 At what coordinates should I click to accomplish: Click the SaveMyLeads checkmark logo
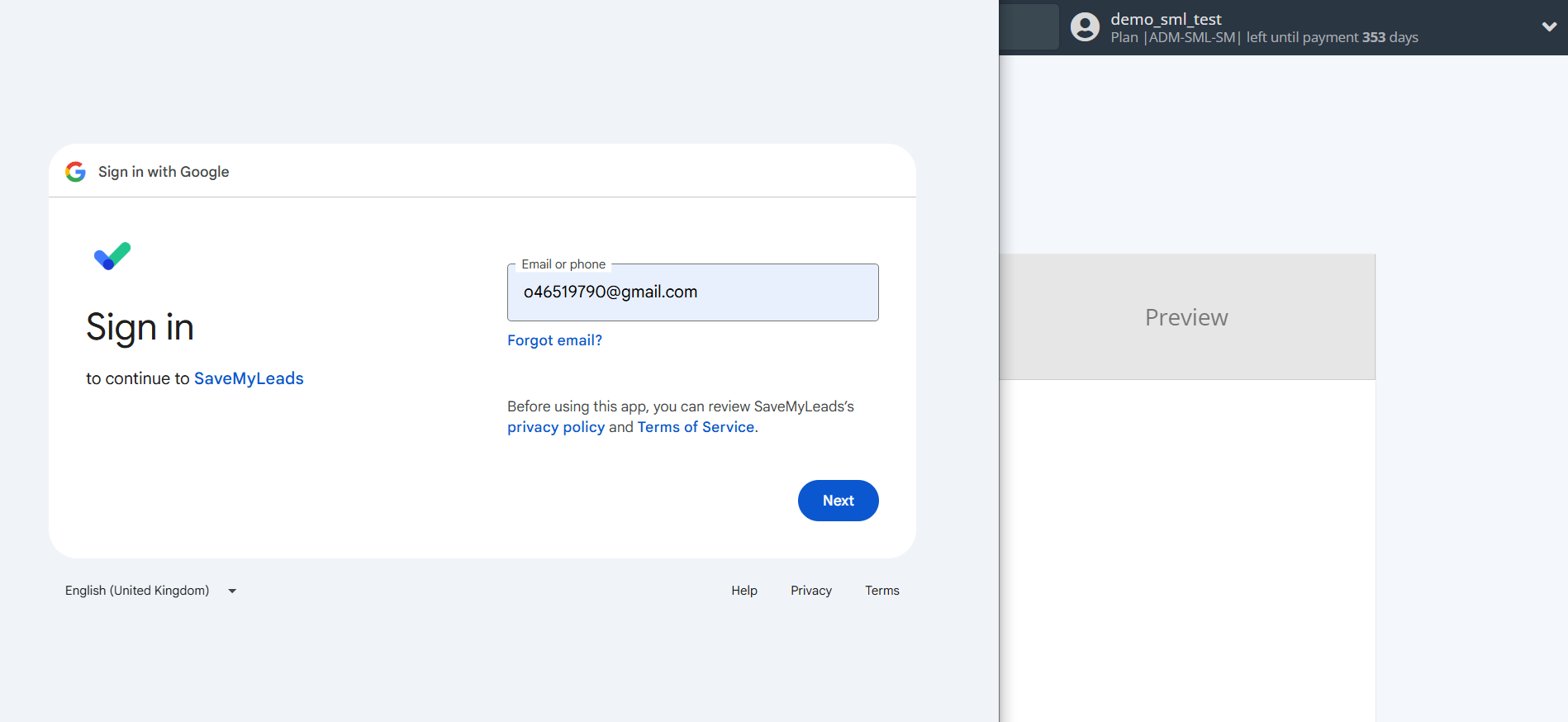(112, 256)
